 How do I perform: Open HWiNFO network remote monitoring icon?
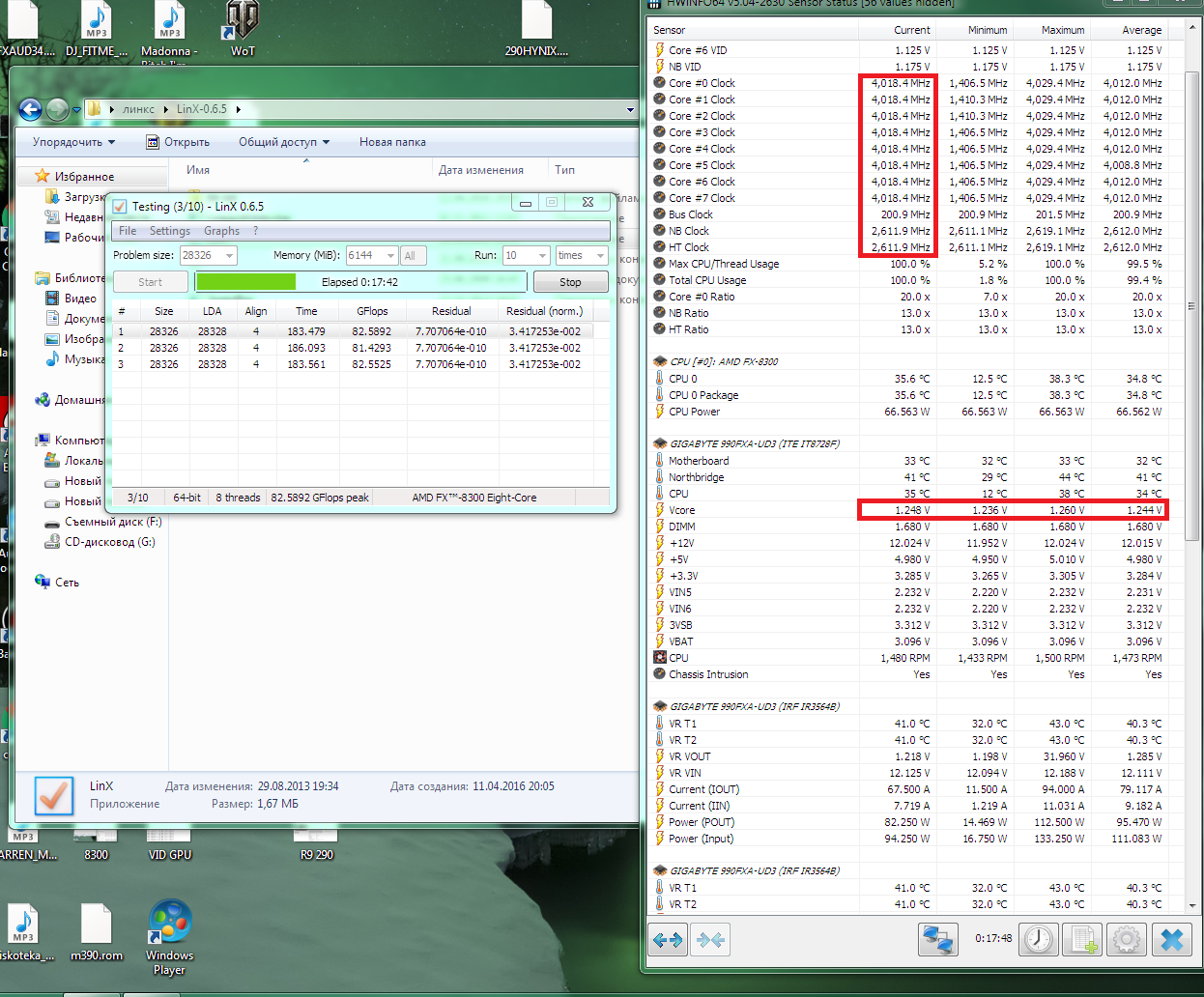pyautogui.click(x=937, y=939)
